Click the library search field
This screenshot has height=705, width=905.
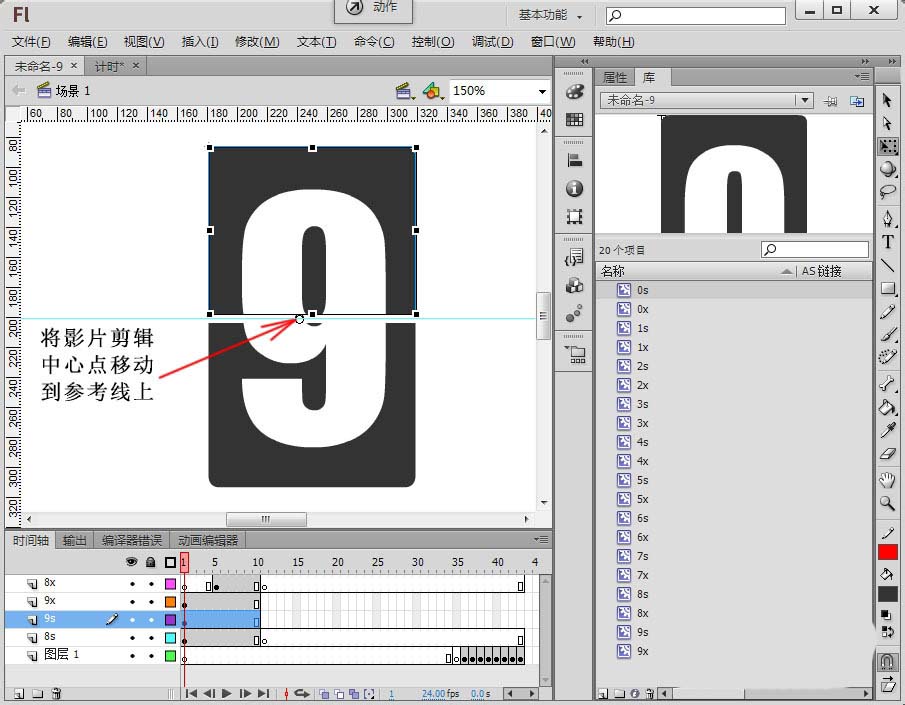click(x=815, y=249)
